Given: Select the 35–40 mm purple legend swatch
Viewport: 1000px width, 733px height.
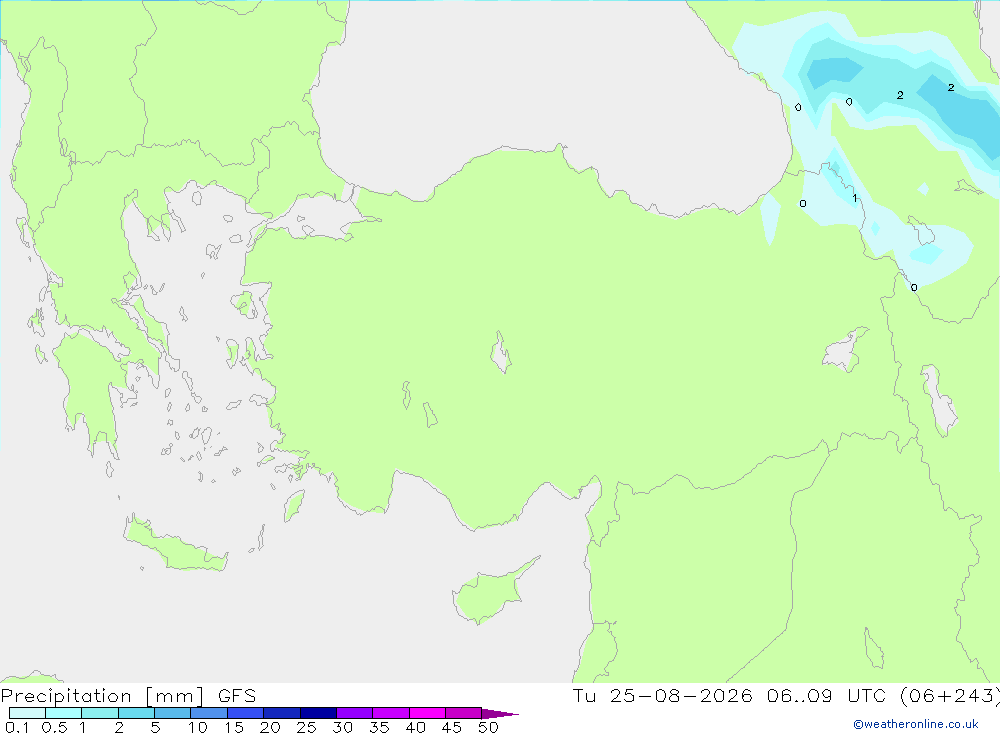Looking at the screenshot, I should point(391,713).
